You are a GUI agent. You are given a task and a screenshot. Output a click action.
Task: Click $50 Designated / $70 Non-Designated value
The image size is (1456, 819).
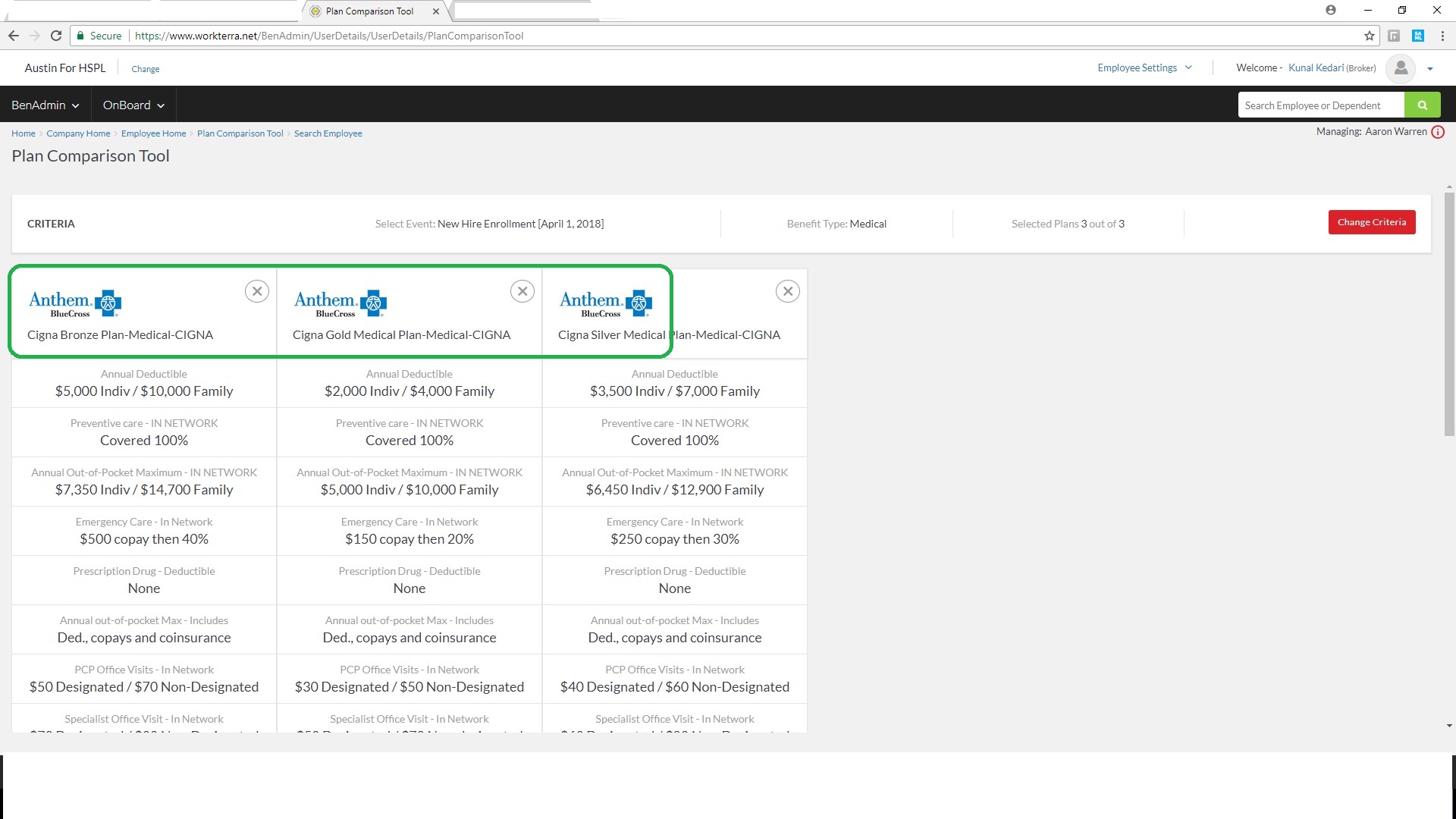(144, 687)
